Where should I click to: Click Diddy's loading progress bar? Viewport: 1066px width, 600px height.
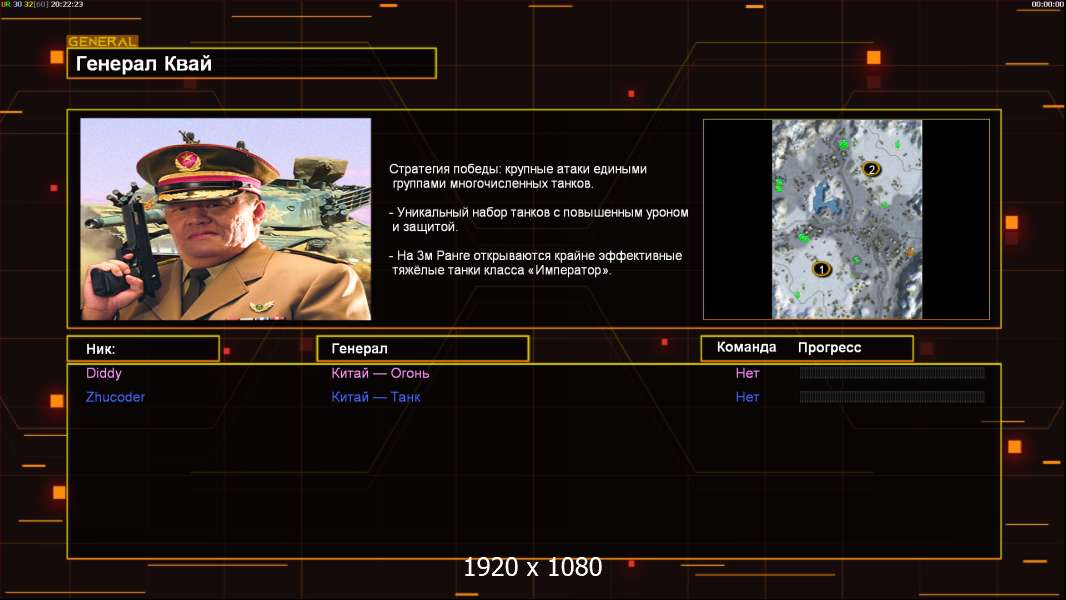892,373
